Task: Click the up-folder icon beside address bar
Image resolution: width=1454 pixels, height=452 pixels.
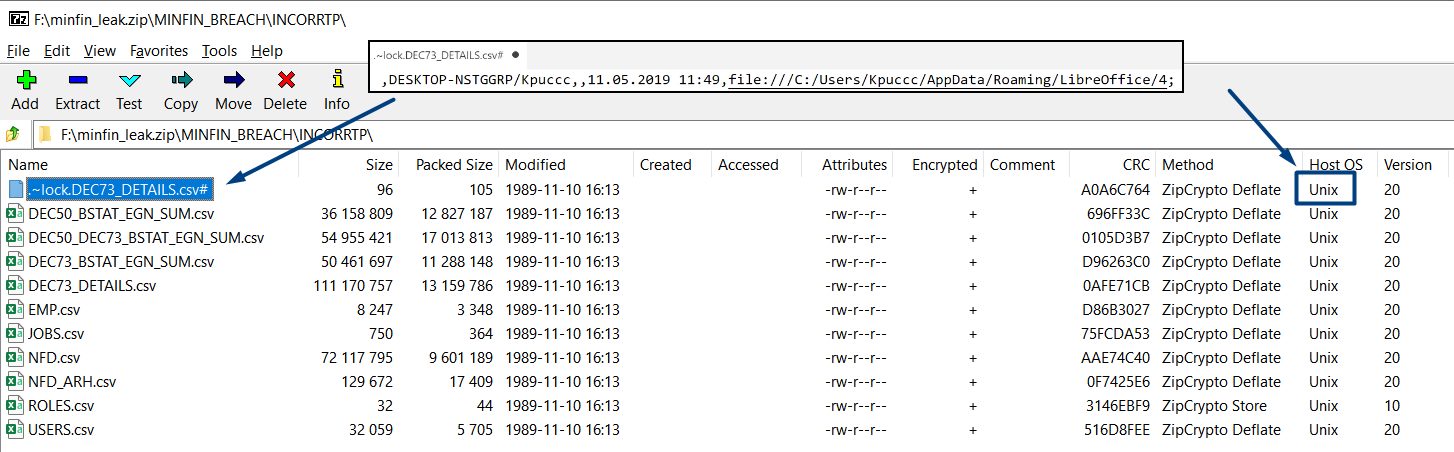Action: 13,133
